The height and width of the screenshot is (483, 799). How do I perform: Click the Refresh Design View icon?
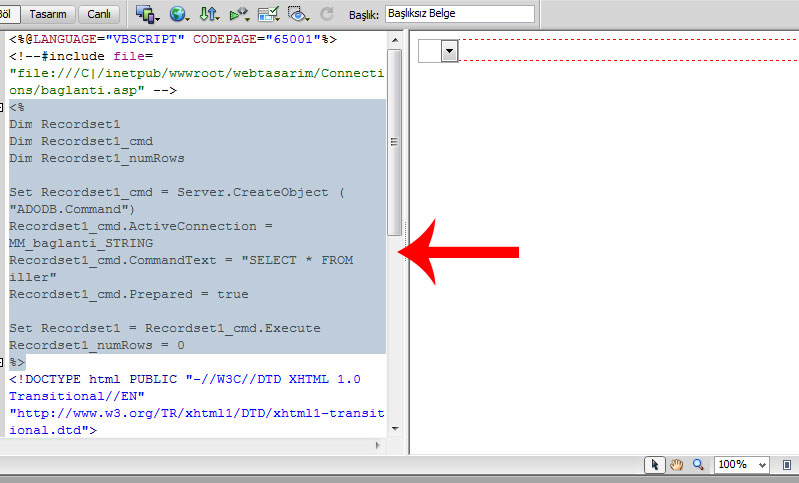[327, 14]
